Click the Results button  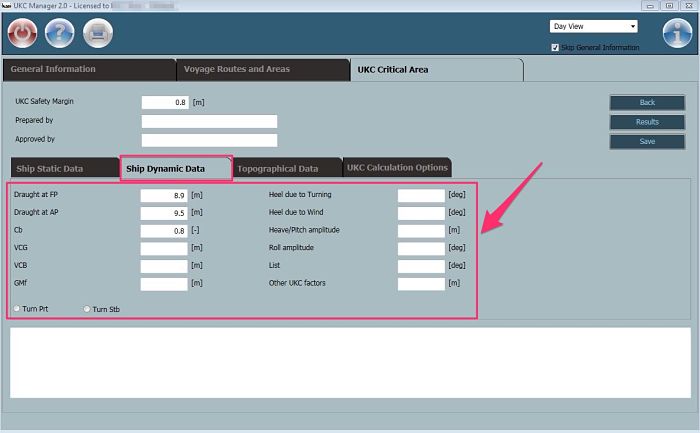[x=647, y=122]
